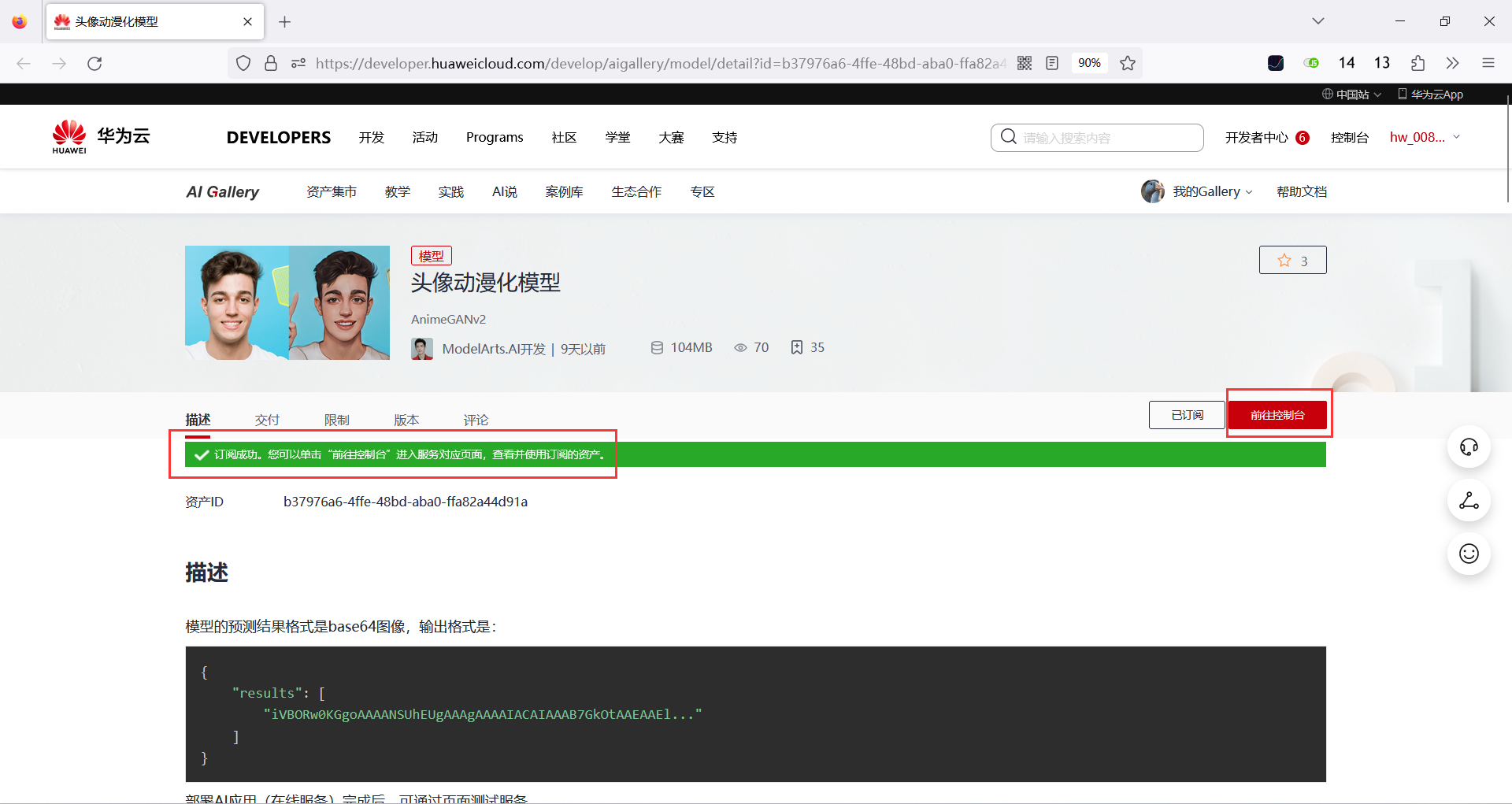Click the 请输入搜索内容 search field
This screenshot has height=804, width=1512.
1096,137
